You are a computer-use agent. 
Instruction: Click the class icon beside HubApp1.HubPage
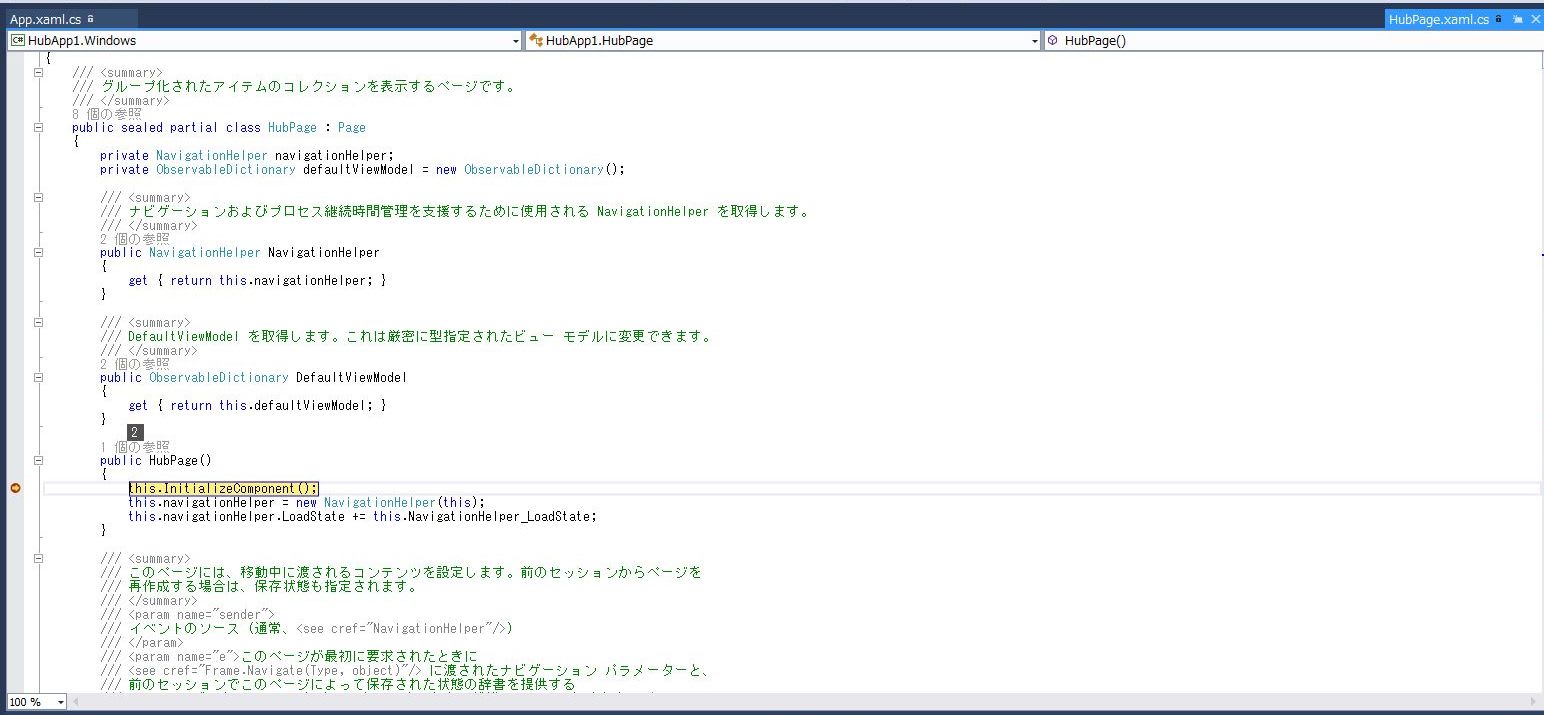click(x=536, y=41)
